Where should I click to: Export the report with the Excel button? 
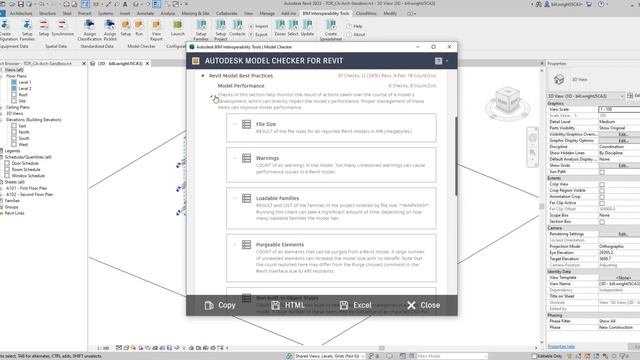(356, 305)
